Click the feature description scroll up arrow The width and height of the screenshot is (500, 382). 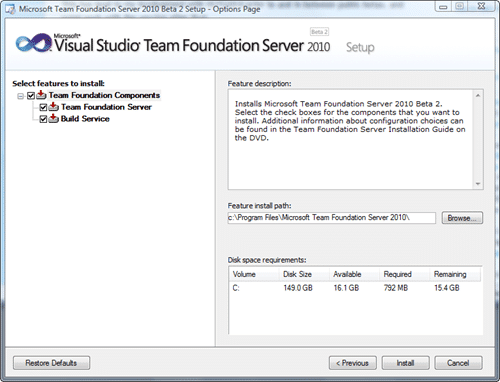point(478,95)
